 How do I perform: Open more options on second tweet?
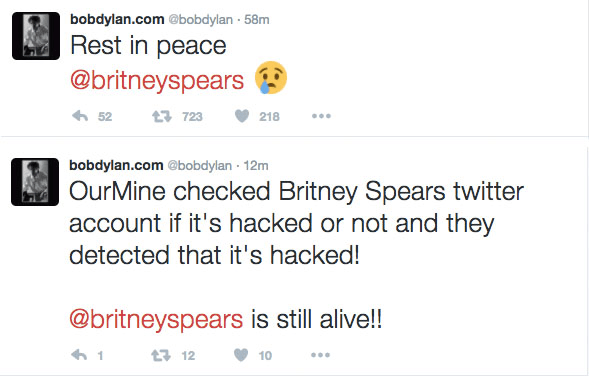pyautogui.click(x=320, y=355)
